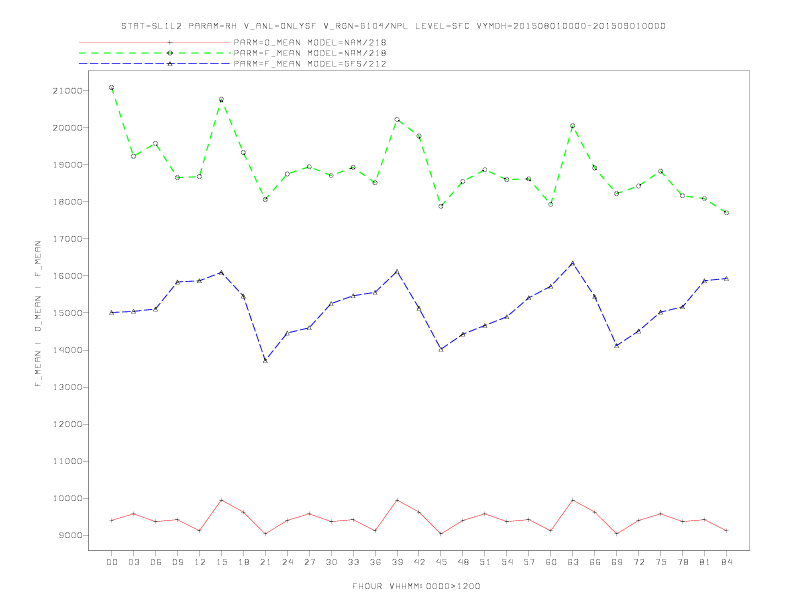The height and width of the screenshot is (612, 792).
Task: Click x-axis tick label 84
Action: pos(726,562)
